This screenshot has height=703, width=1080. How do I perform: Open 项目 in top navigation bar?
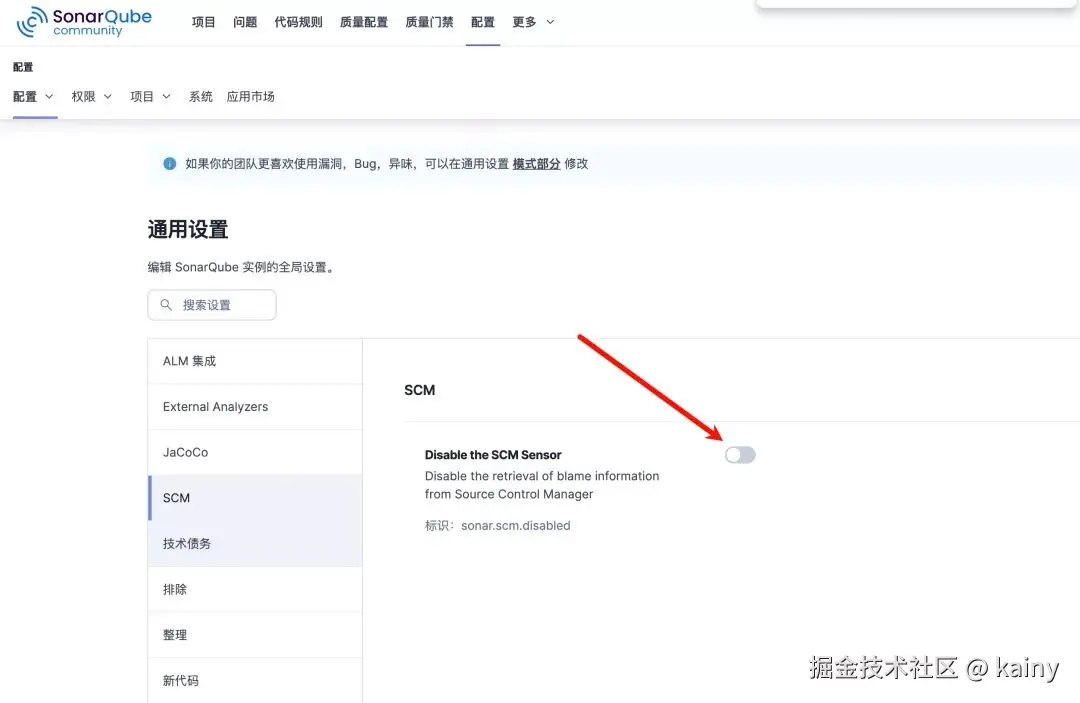[x=203, y=22]
